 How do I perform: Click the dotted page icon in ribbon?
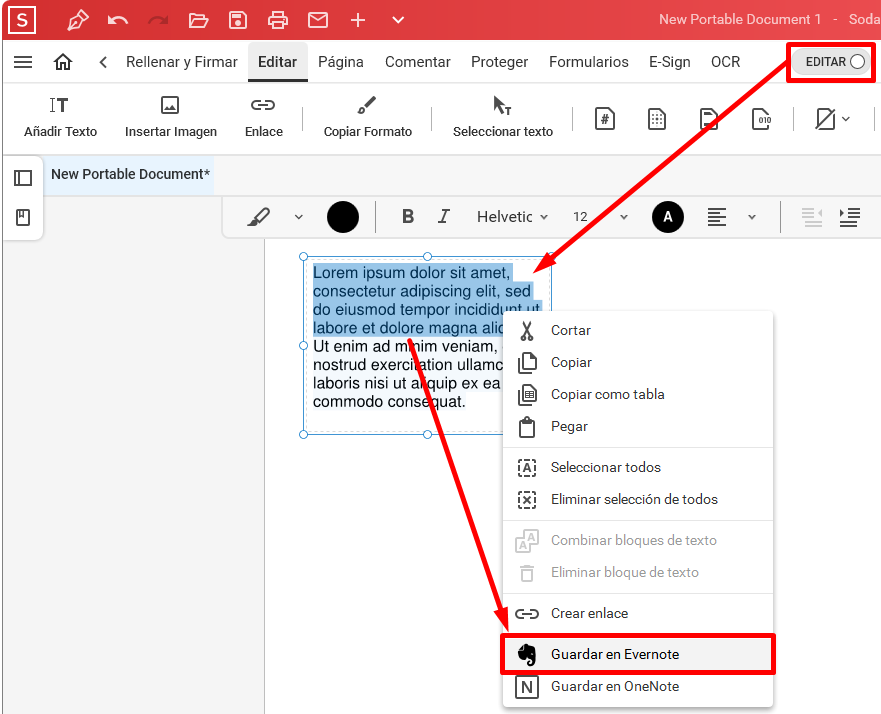coord(656,119)
